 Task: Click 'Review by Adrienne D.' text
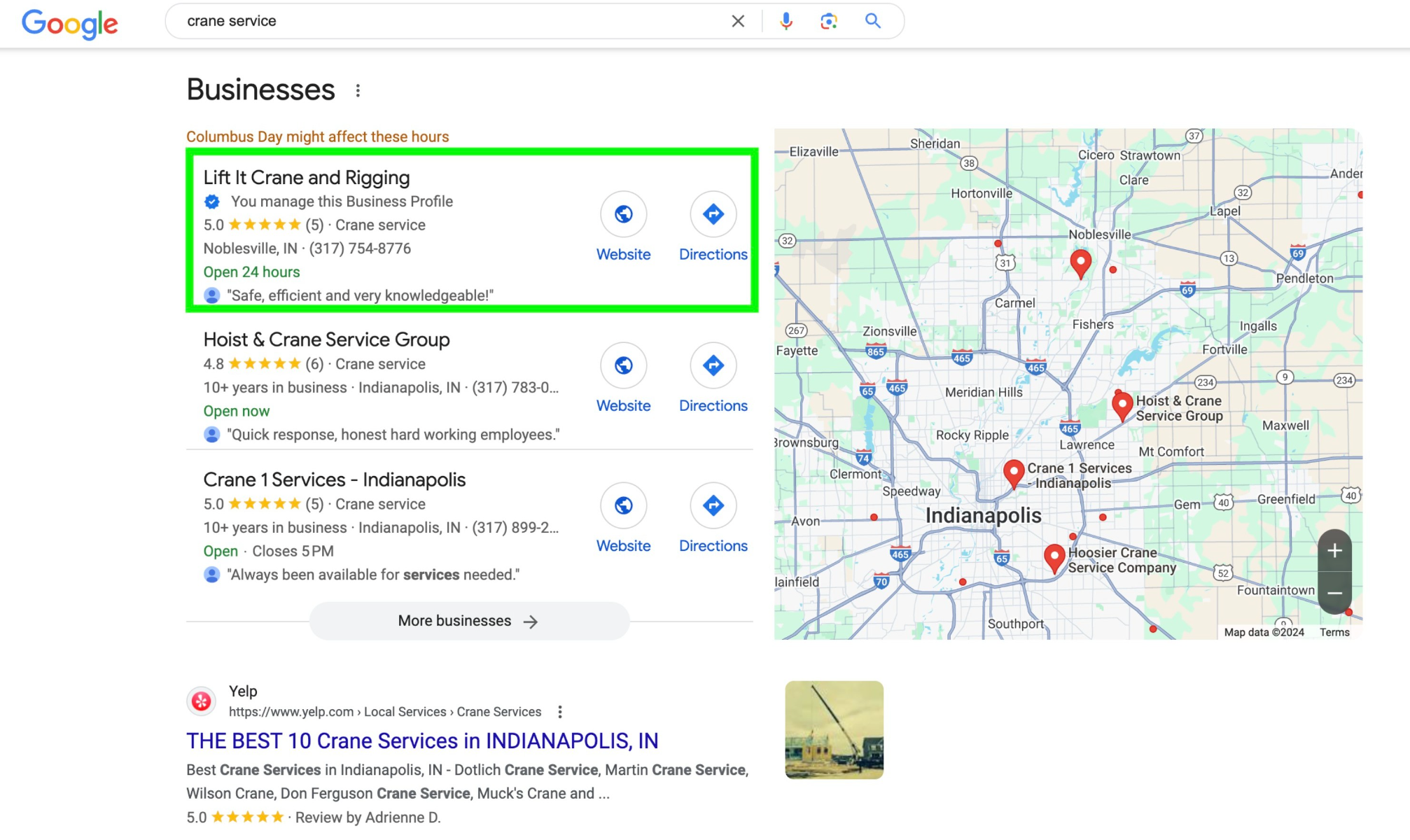tap(368, 818)
